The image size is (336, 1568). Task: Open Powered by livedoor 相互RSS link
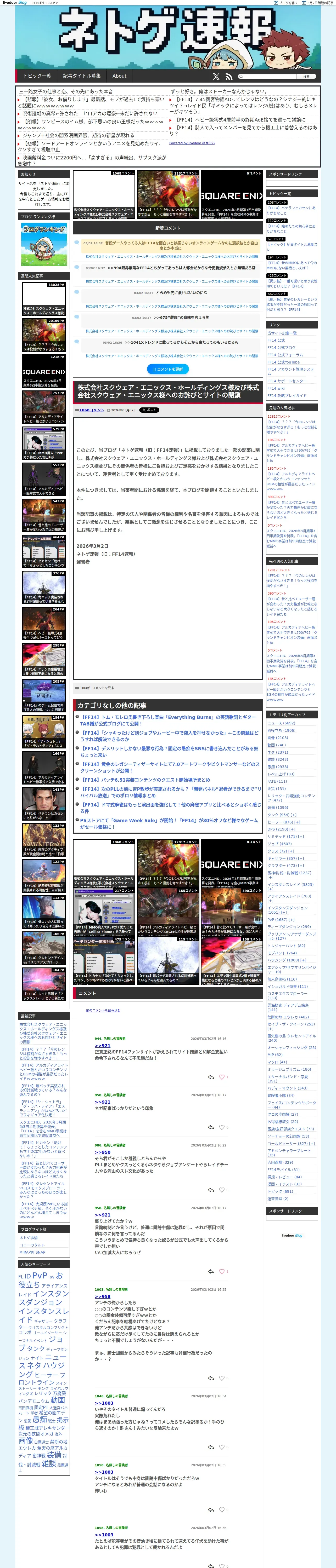point(192,143)
